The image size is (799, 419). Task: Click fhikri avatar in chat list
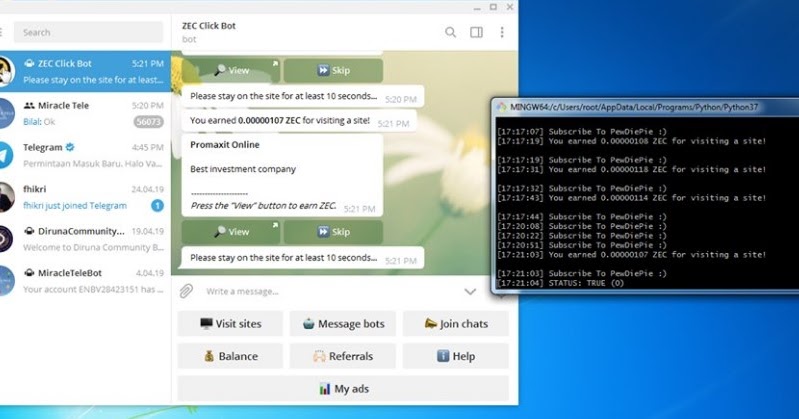click(5, 197)
